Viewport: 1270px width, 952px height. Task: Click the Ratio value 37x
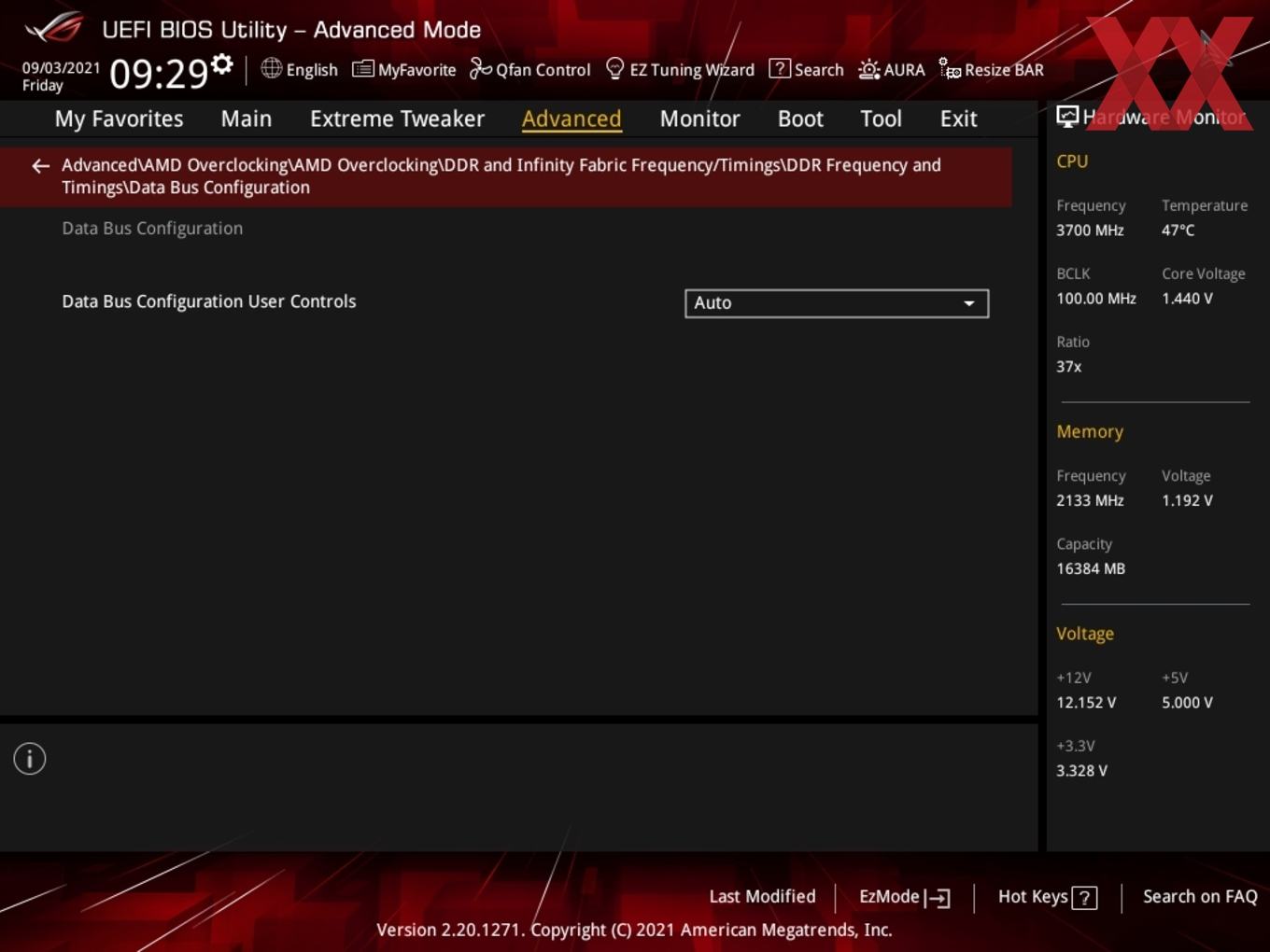1069,367
